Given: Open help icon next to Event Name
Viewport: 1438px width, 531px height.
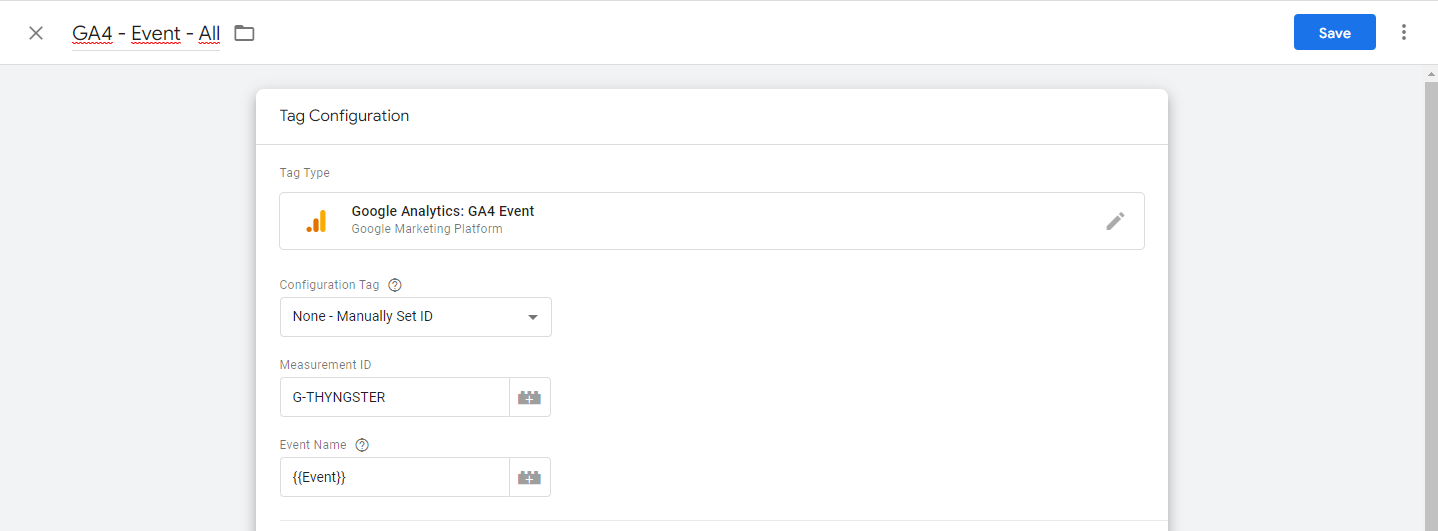Looking at the screenshot, I should pos(362,445).
